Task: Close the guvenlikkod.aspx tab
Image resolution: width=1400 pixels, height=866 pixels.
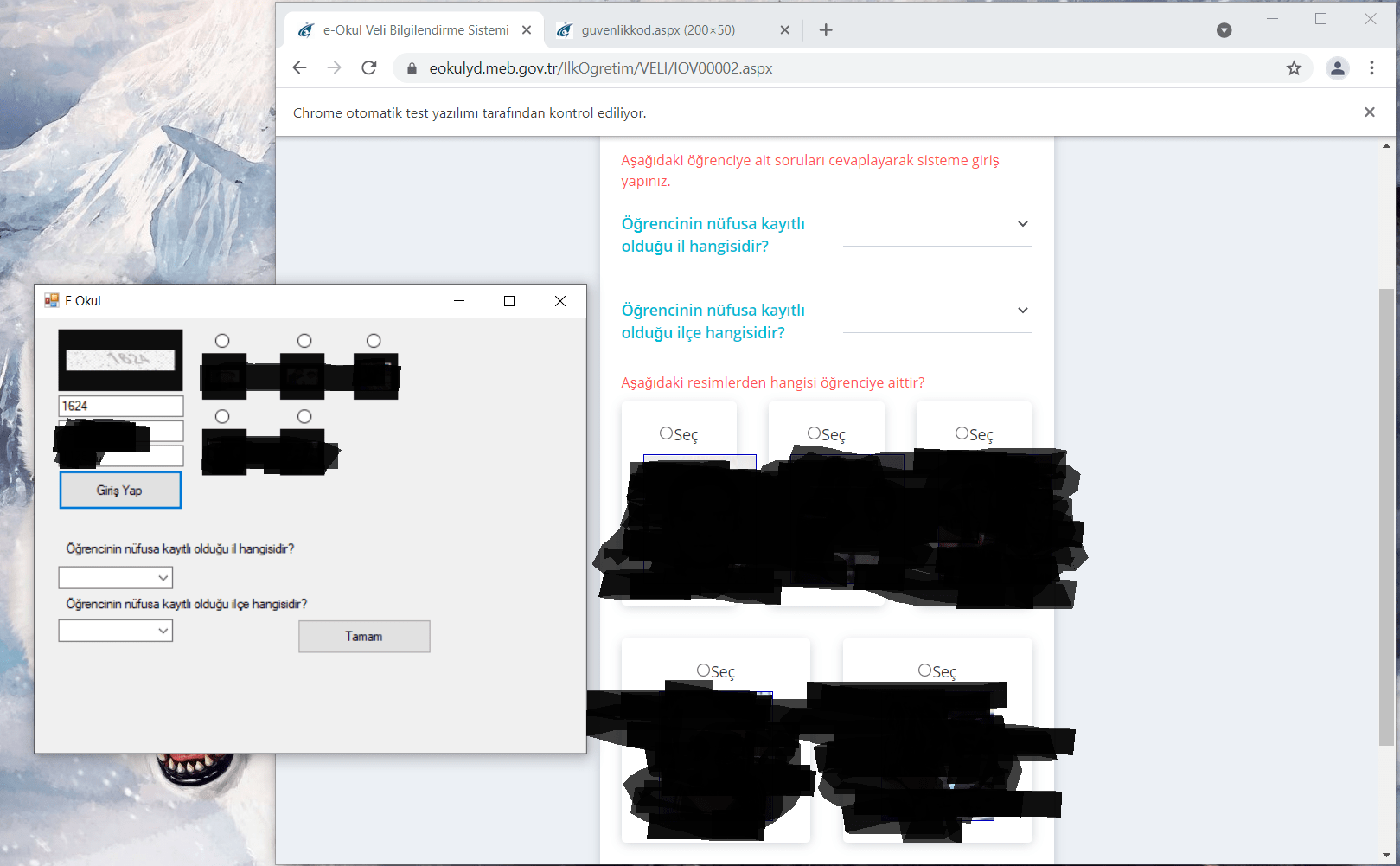Action: [x=784, y=30]
